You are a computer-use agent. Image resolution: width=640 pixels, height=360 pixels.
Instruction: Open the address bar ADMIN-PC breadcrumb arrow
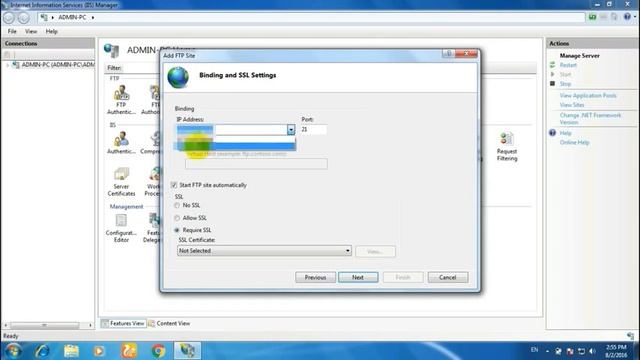[x=93, y=18]
